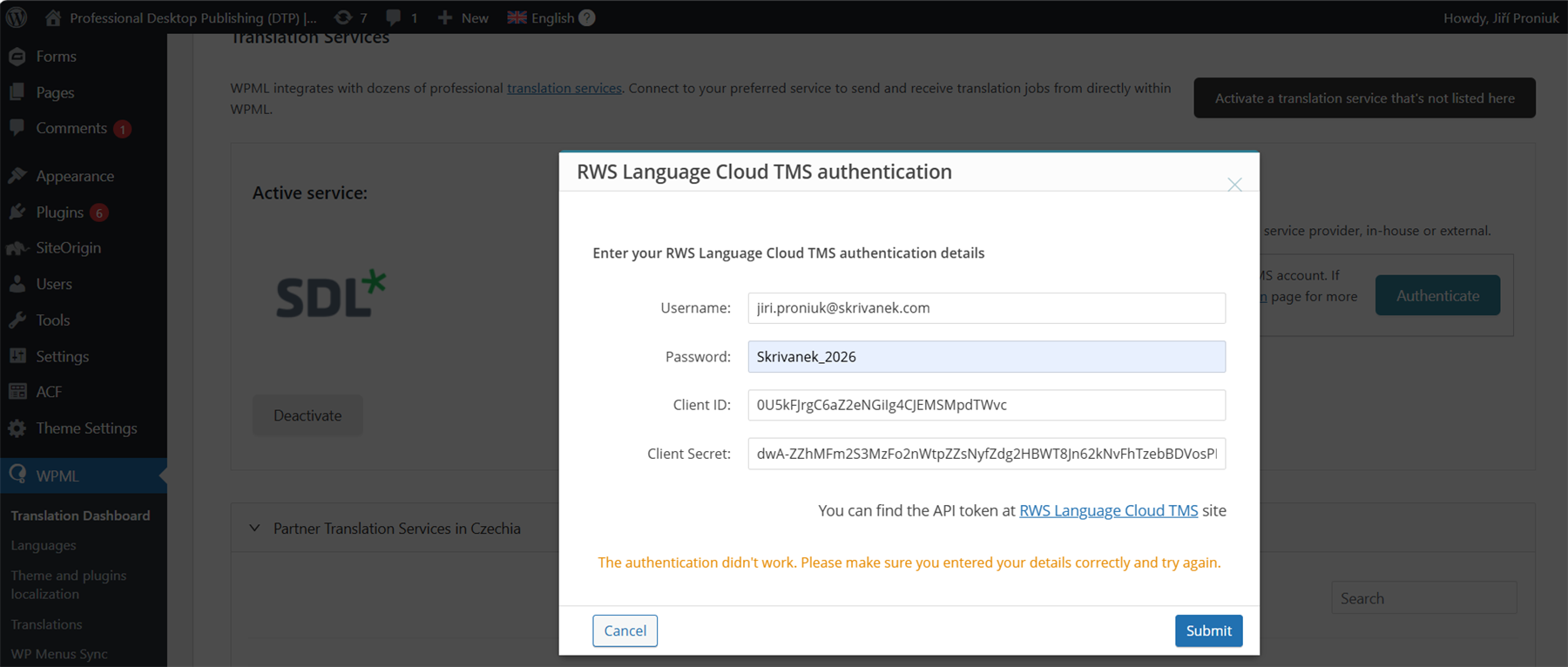1568x667 pixels.
Task: Click the Pages sidebar icon
Action: [x=17, y=91]
